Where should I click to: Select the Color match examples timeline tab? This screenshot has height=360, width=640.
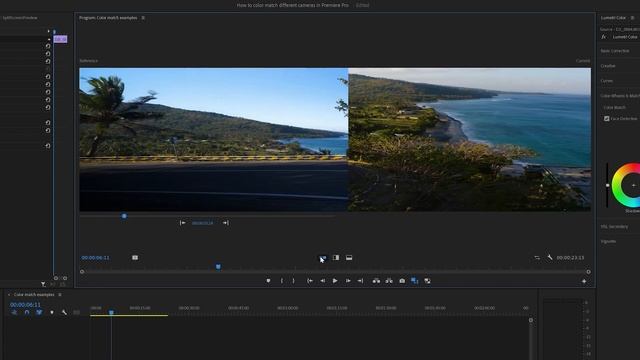click(x=34, y=295)
